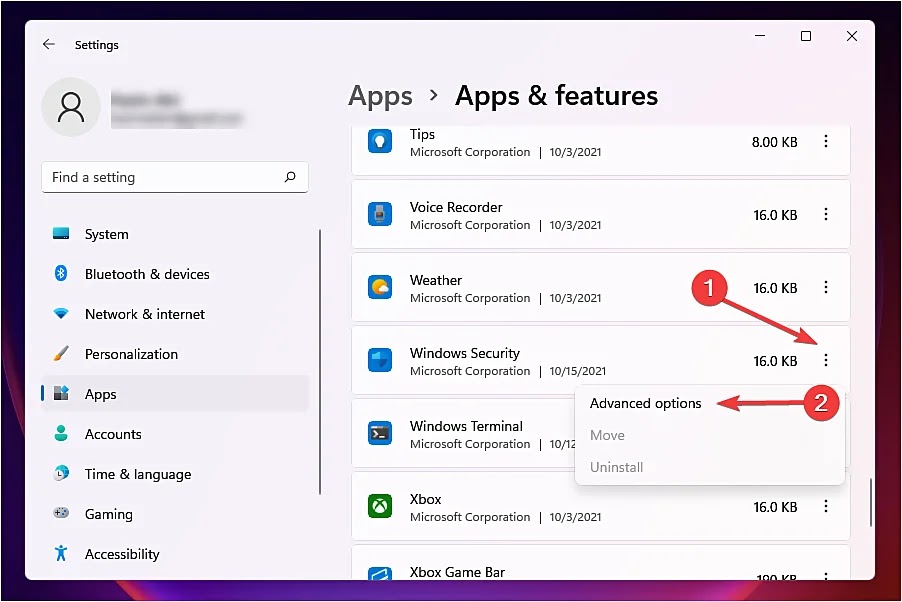
Task: Click the Apps breadcrumb link
Action: [380, 96]
